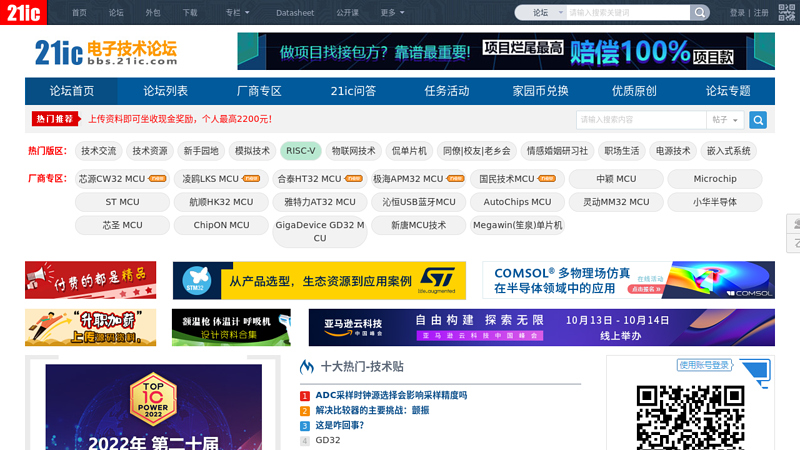
Task: Click the red 21ic logo in top bar
Action: [x=23, y=12]
